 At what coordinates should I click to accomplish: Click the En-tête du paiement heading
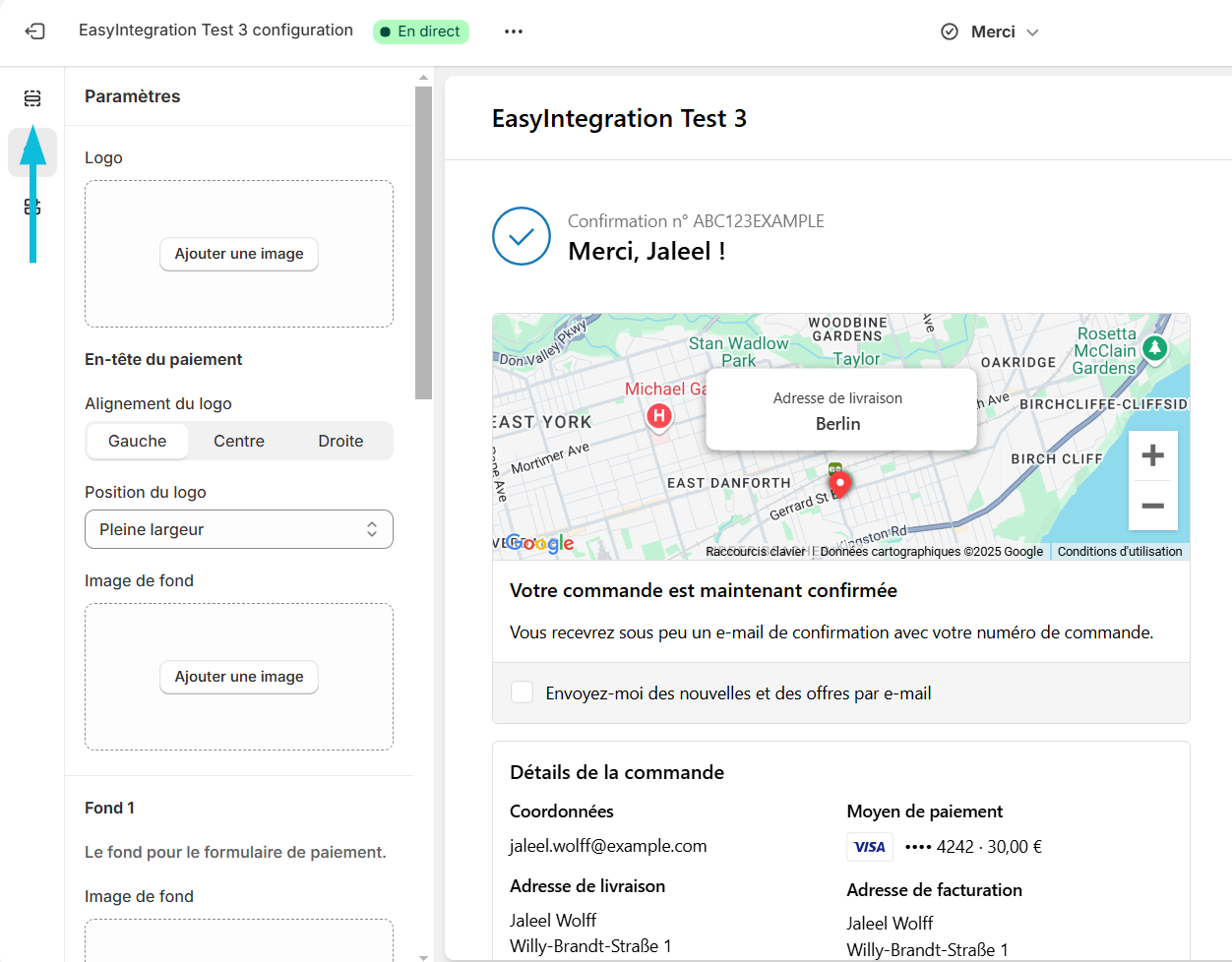point(163,360)
